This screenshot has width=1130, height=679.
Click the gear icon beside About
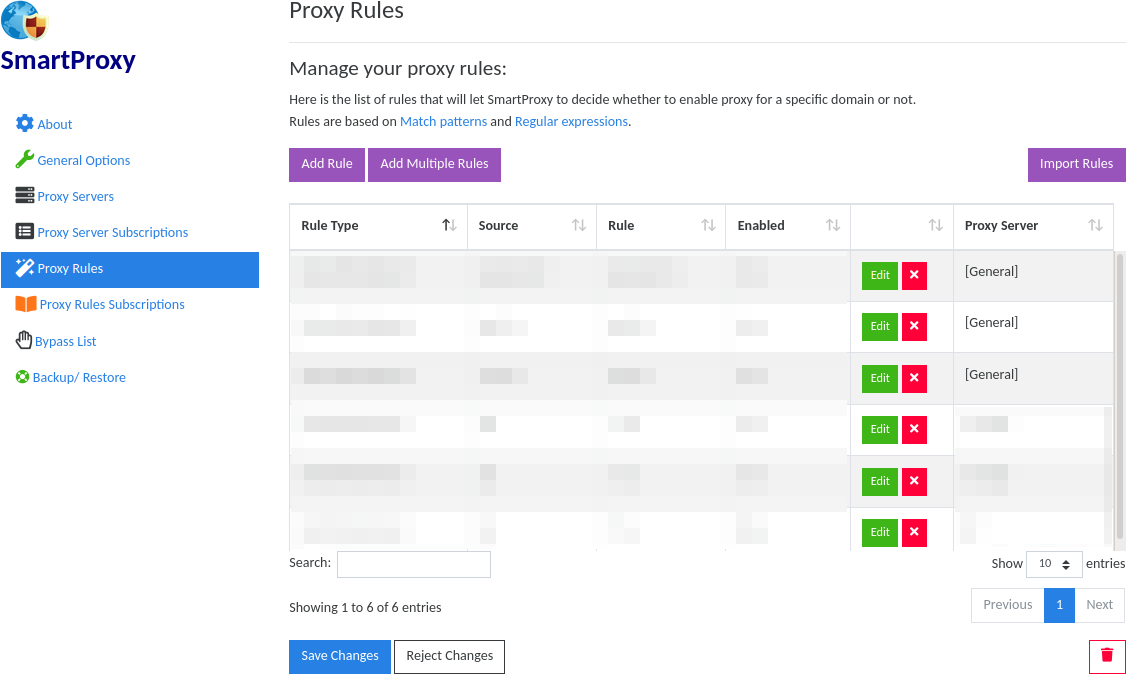(25, 124)
